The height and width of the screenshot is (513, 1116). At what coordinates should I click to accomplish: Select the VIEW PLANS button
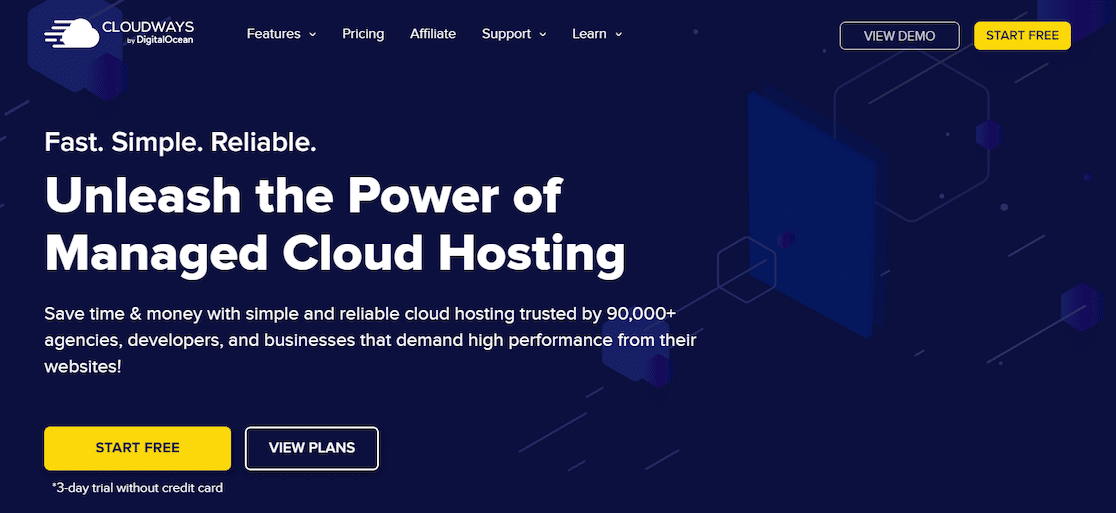312,448
